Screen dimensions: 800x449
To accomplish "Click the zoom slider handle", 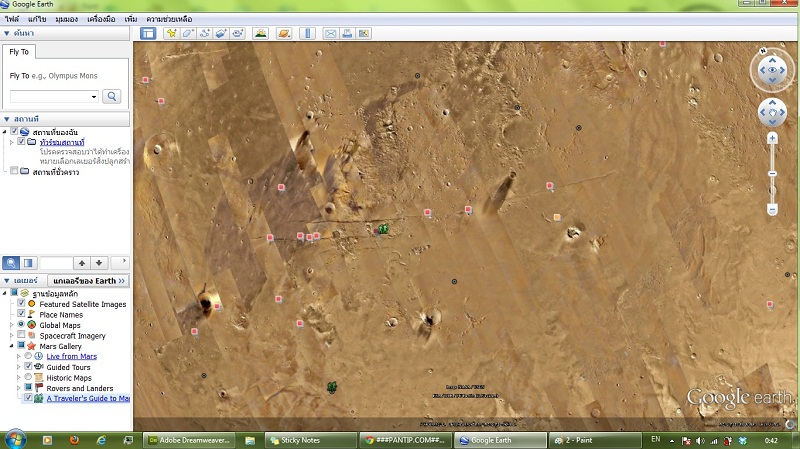I will [772, 174].
